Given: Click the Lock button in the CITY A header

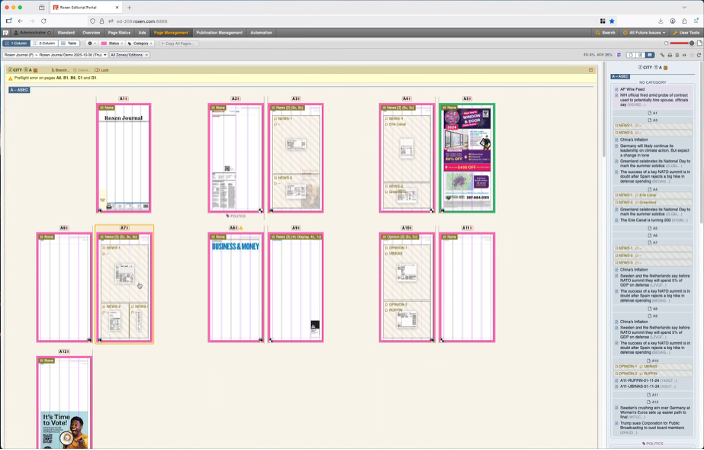Looking at the screenshot, I should (x=102, y=70).
